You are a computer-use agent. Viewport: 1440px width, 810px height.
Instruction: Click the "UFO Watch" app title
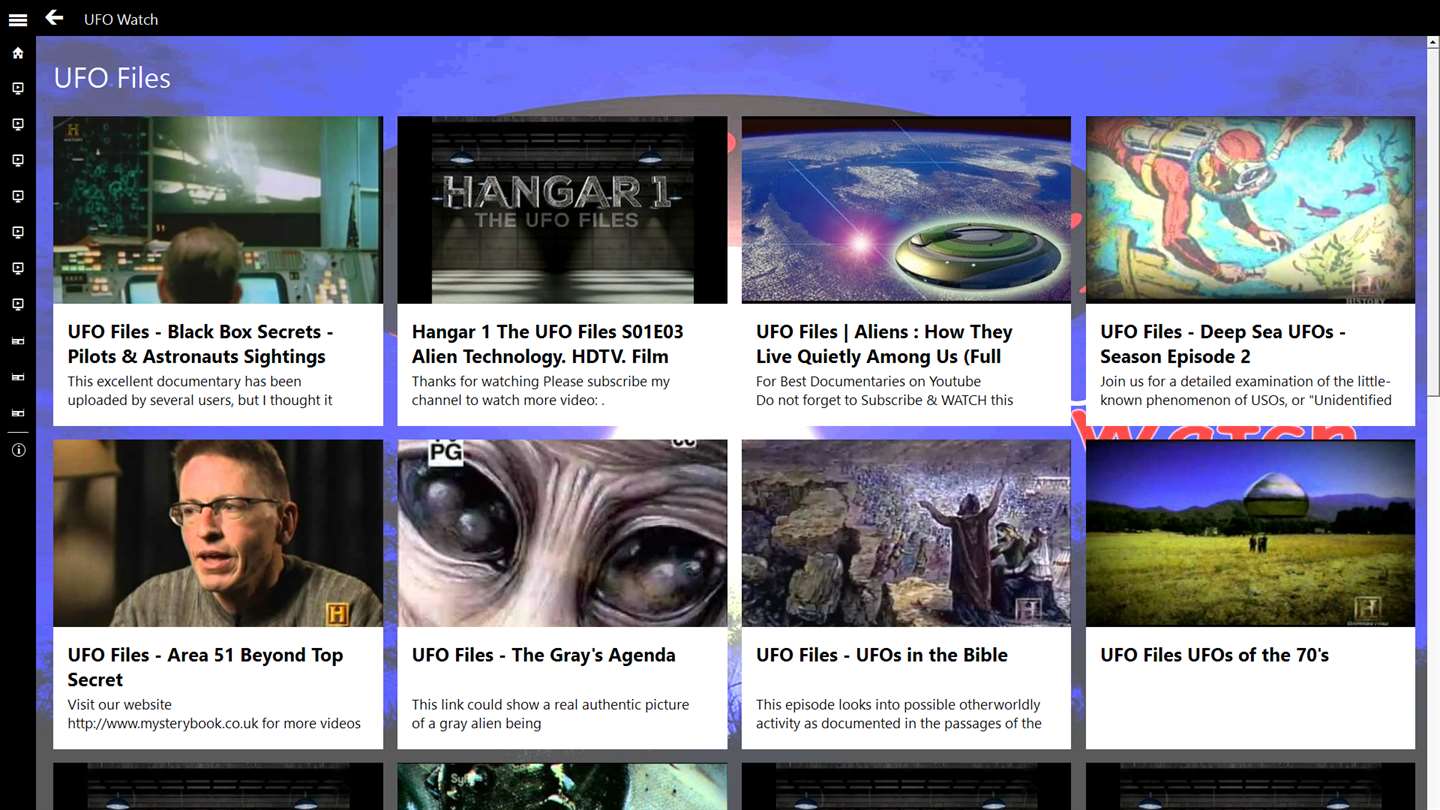coord(121,19)
